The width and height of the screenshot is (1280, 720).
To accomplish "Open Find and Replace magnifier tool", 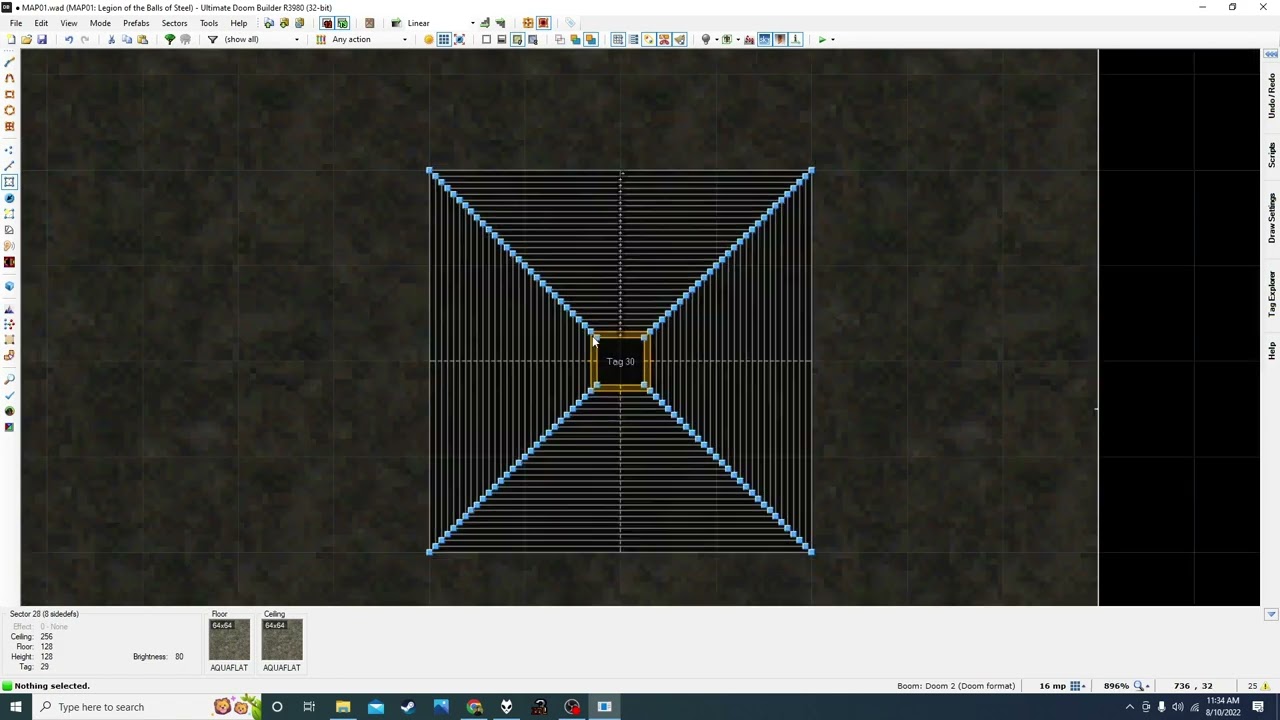I will [9, 379].
